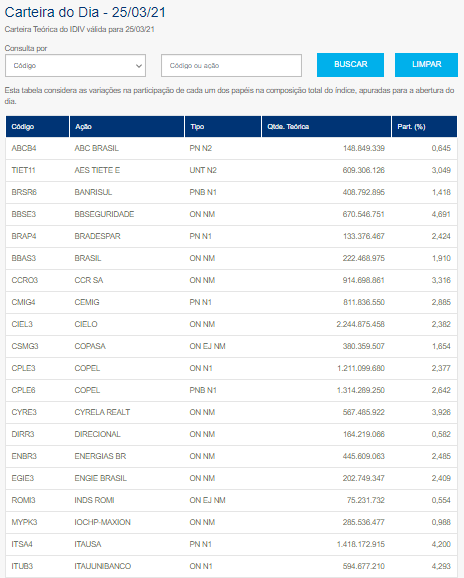Click the ITAUSA stock name
The height and width of the screenshot is (578, 464).
pos(88,544)
